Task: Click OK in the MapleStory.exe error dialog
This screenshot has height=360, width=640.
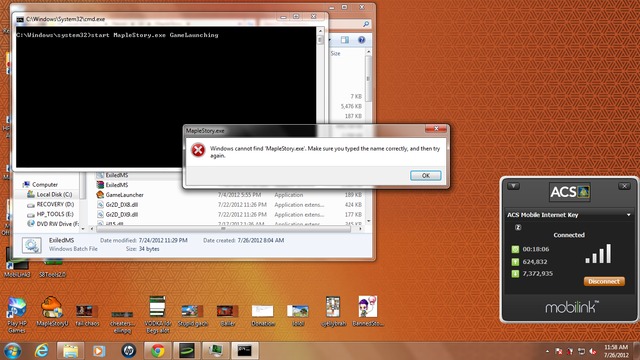Action: click(425, 176)
